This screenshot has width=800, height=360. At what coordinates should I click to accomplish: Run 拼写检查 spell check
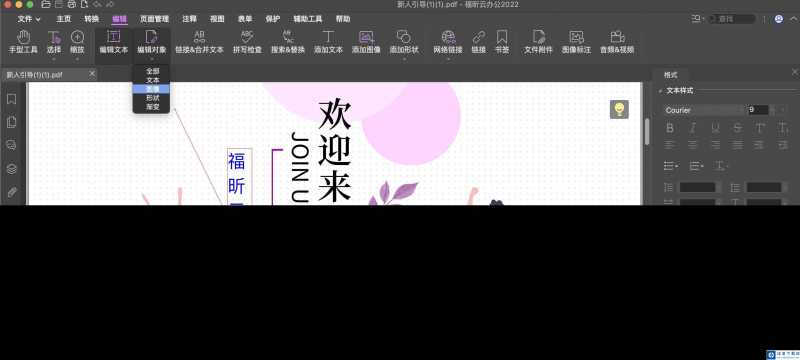(247, 42)
